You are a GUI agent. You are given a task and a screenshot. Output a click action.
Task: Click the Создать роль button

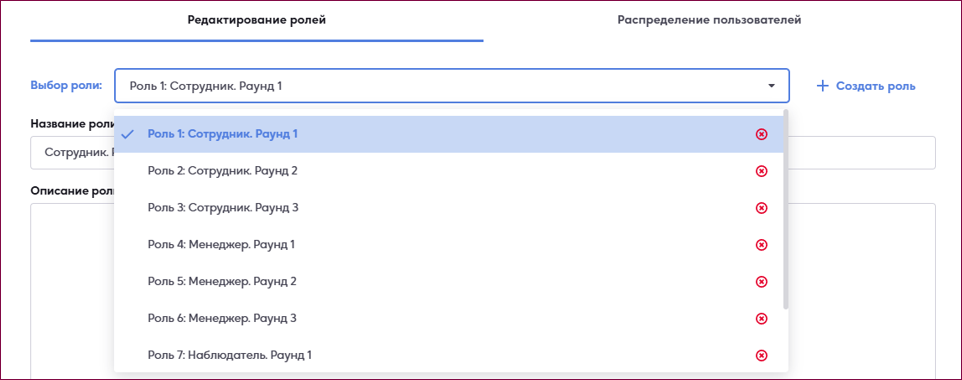(x=866, y=86)
